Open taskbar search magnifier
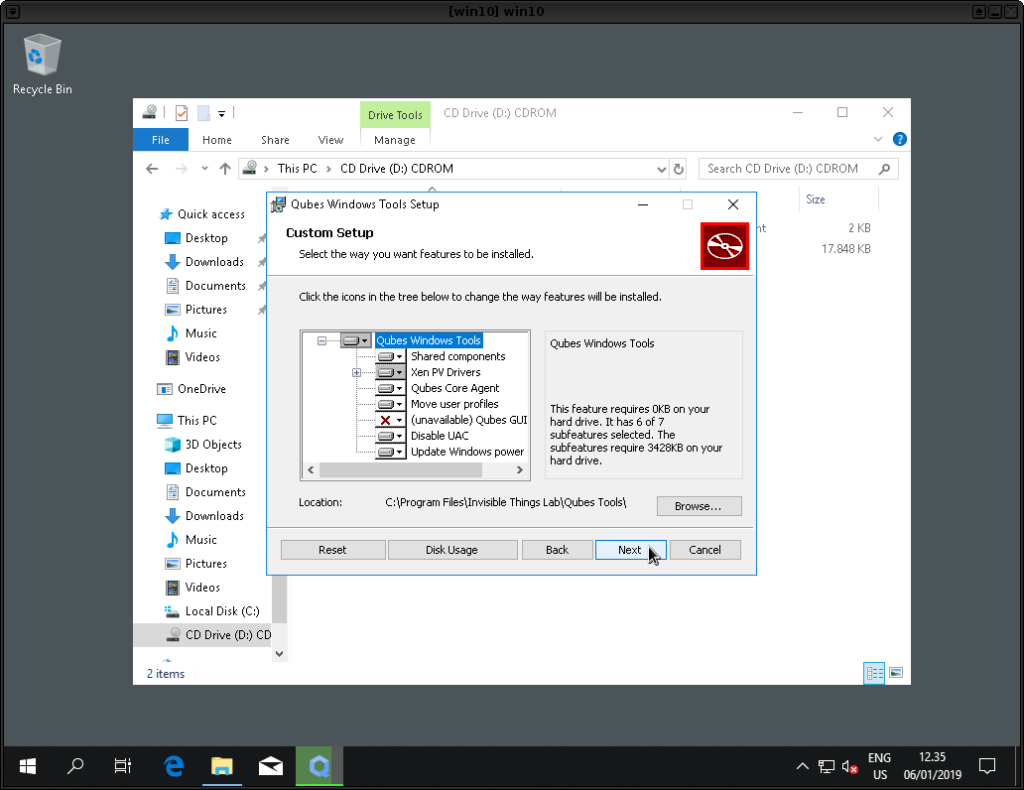1024x790 pixels. [x=76, y=765]
